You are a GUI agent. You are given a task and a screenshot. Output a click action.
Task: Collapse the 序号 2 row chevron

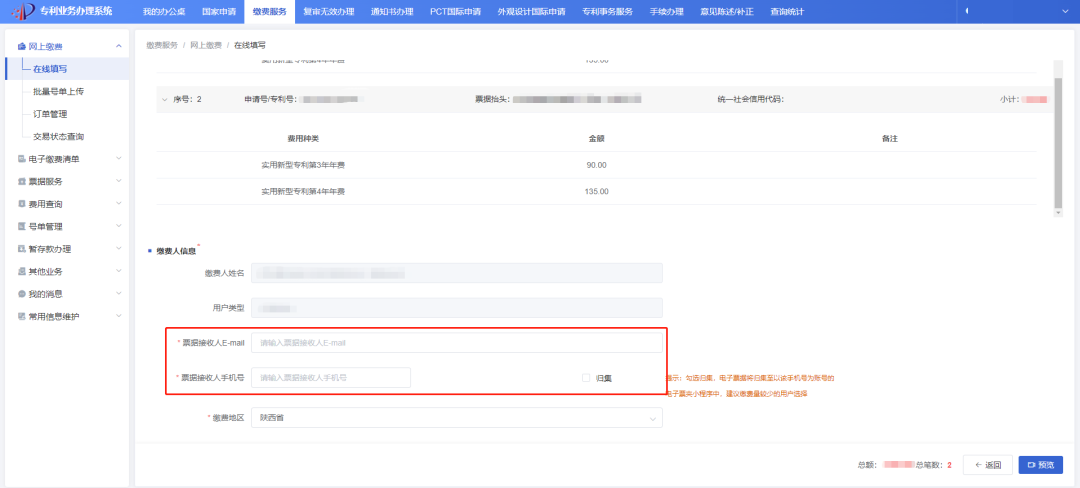pos(164,100)
